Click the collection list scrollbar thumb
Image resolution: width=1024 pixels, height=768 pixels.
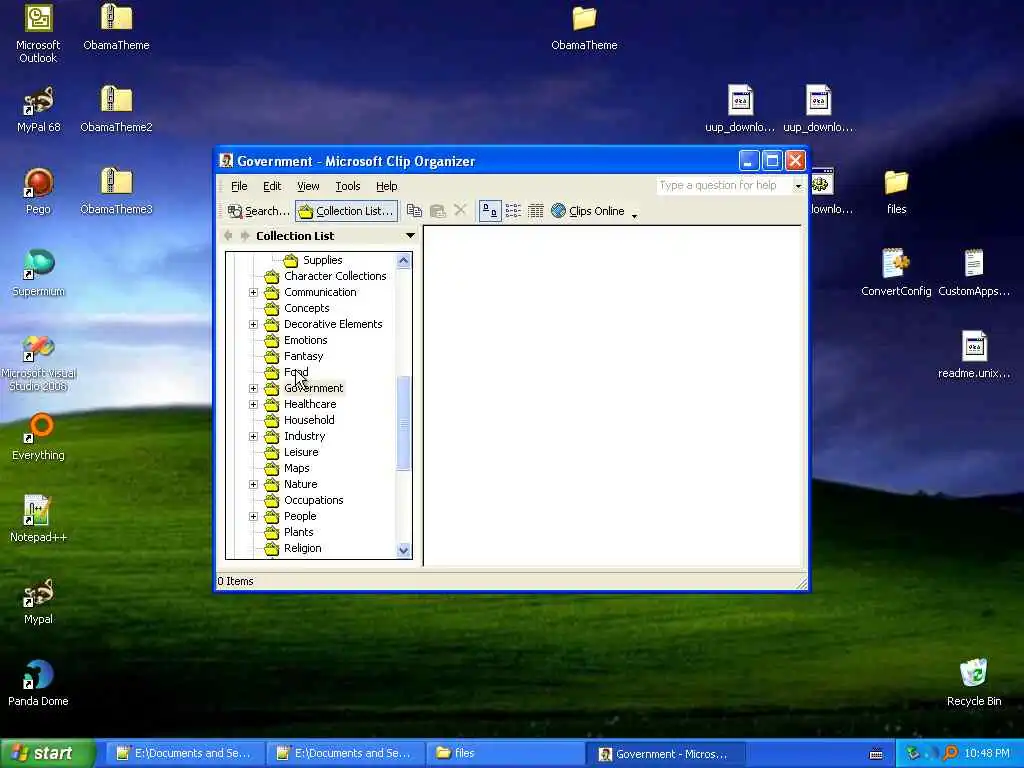404,423
